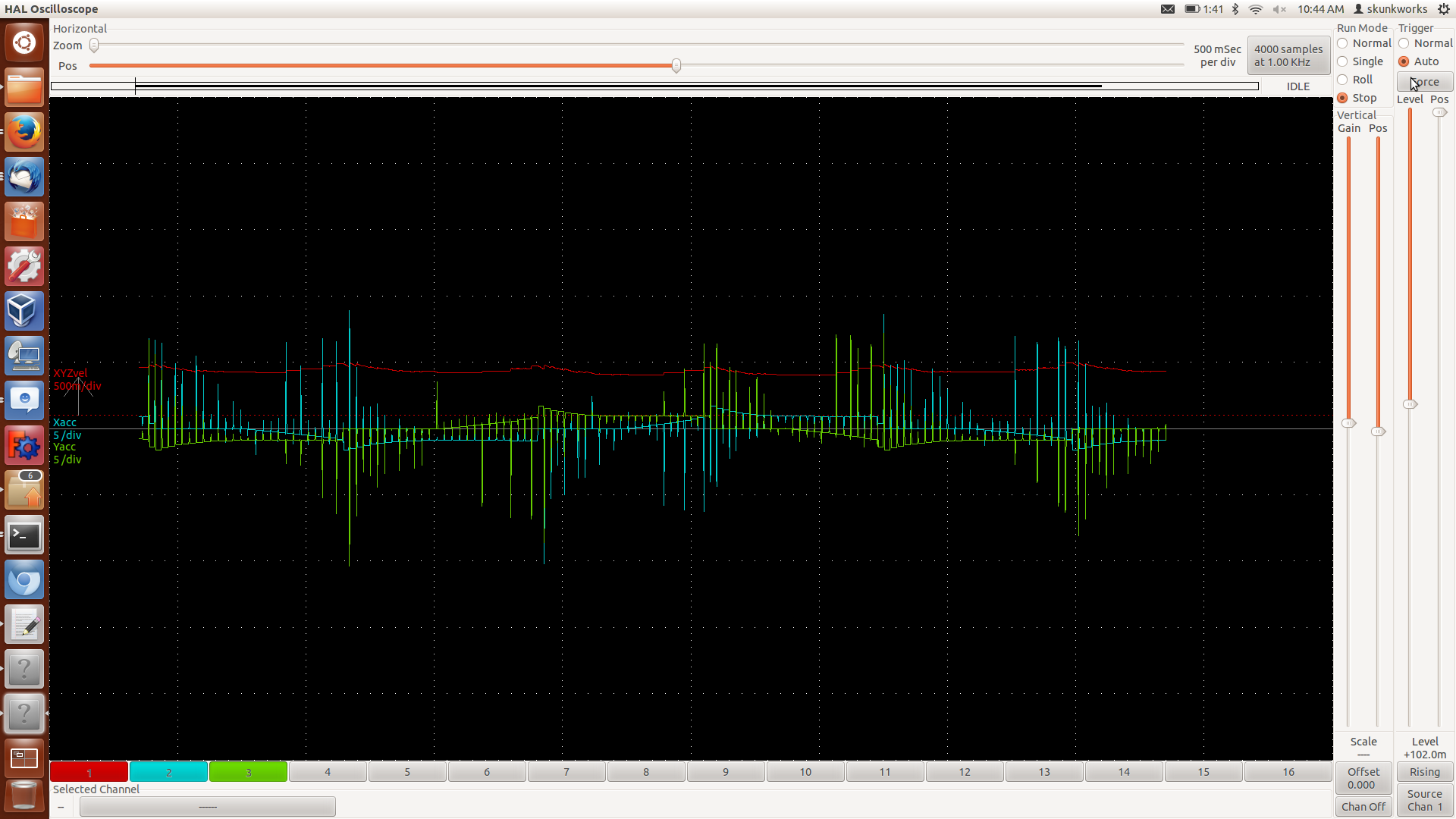Click the Force trigger button
Viewport: 1456px width, 819px height.
pyautogui.click(x=1425, y=82)
